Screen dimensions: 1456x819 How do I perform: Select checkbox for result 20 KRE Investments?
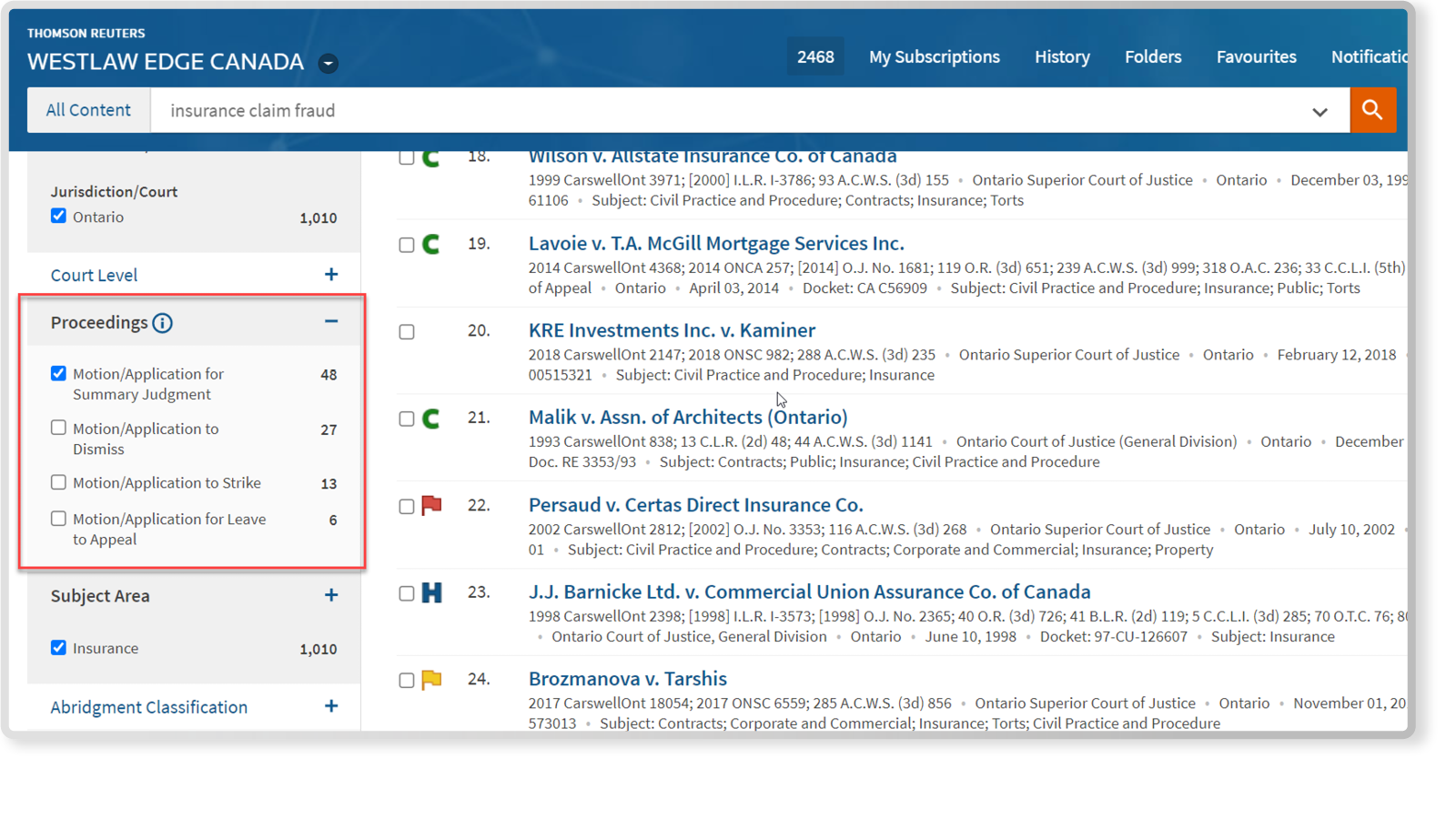pos(407,332)
